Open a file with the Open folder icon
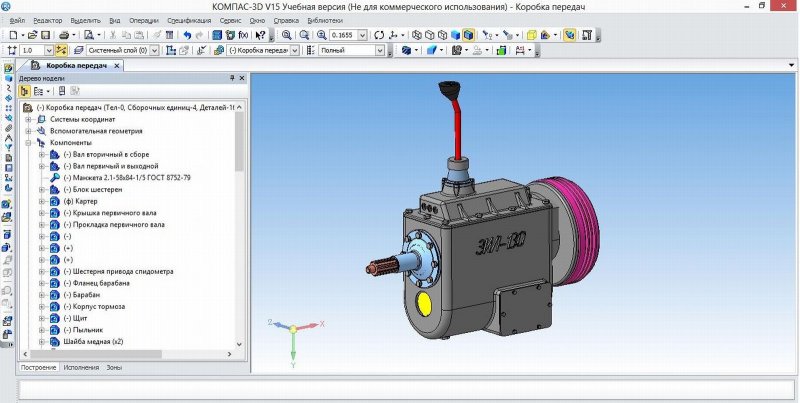Screen dimensions: 800x403 [33, 35]
